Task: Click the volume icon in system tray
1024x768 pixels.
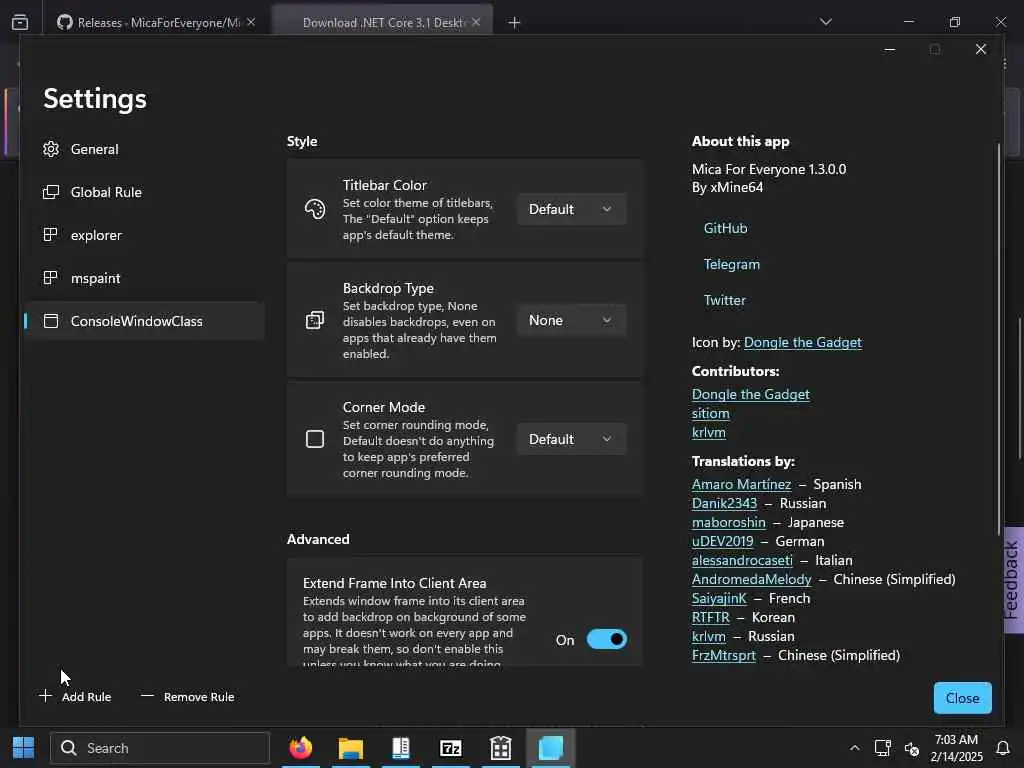Action: point(912,748)
